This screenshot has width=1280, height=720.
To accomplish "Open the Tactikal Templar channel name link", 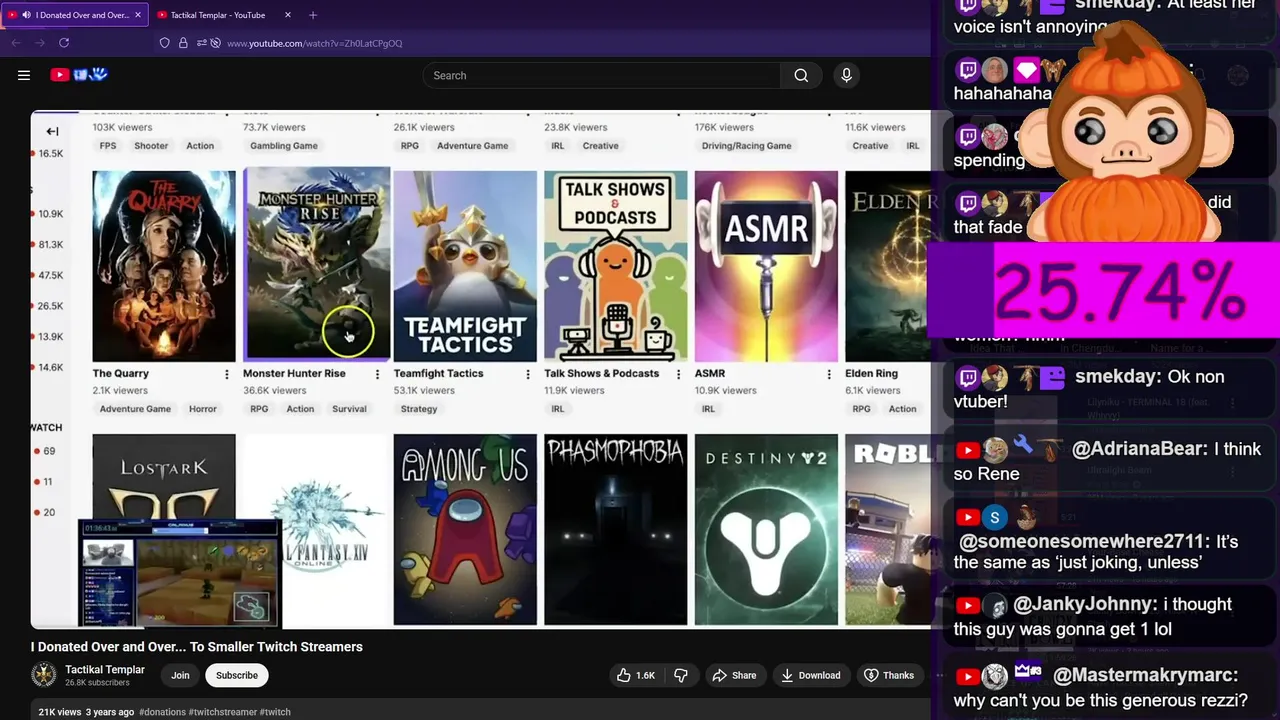I will (x=105, y=669).
